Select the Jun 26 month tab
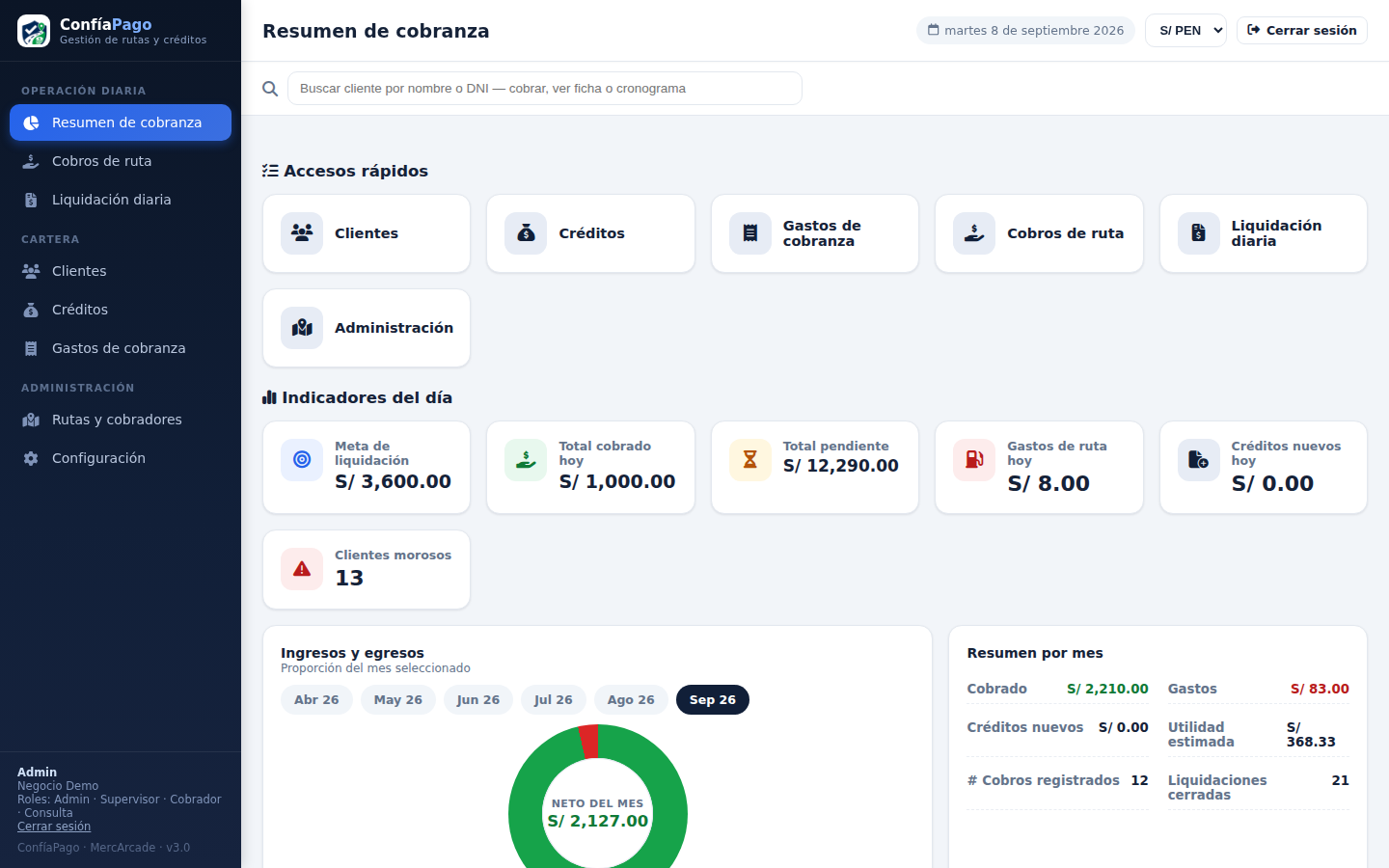The image size is (1389, 868). pos(478,700)
